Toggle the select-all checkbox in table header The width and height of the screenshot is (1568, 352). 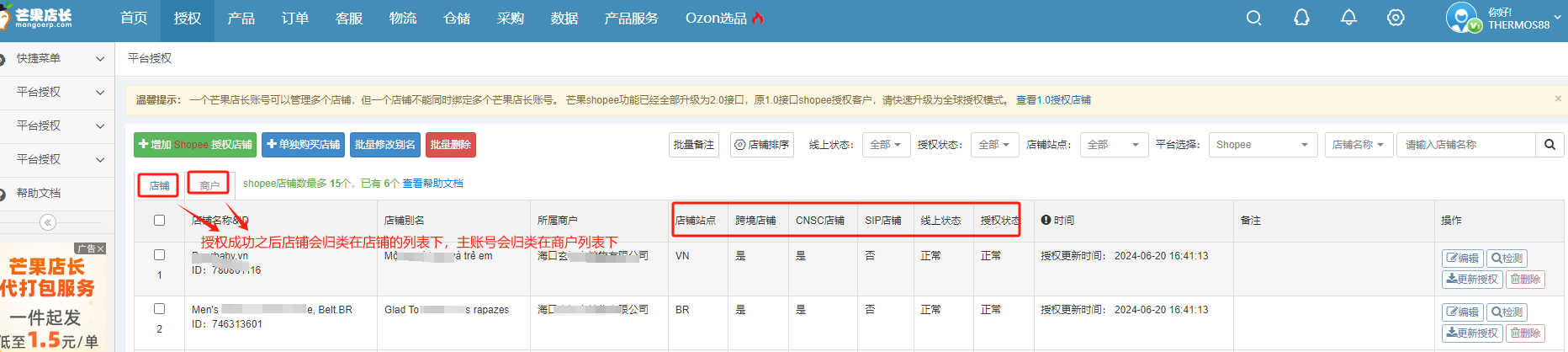pyautogui.click(x=160, y=220)
